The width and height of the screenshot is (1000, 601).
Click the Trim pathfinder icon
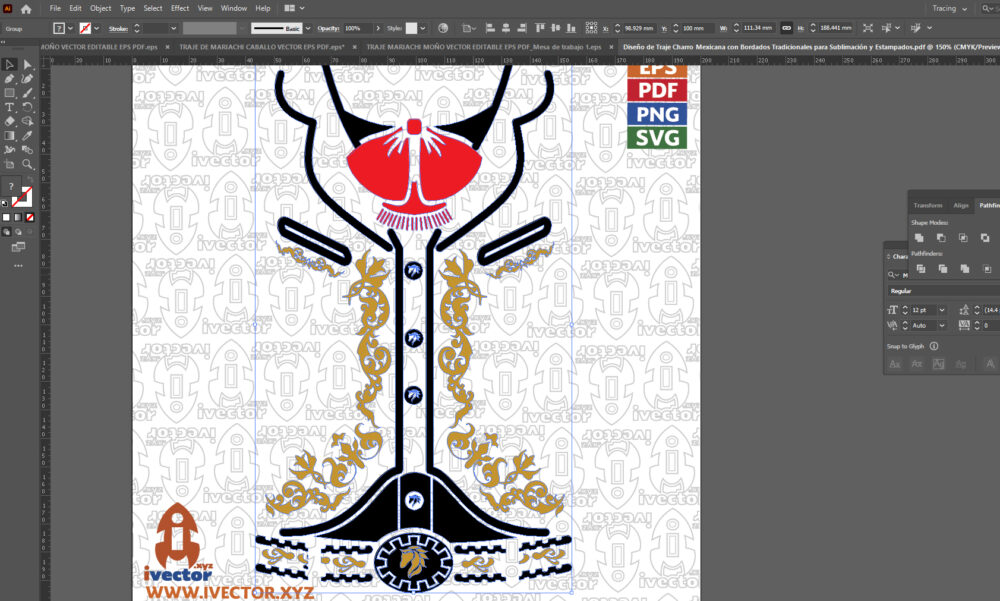pos(943,269)
